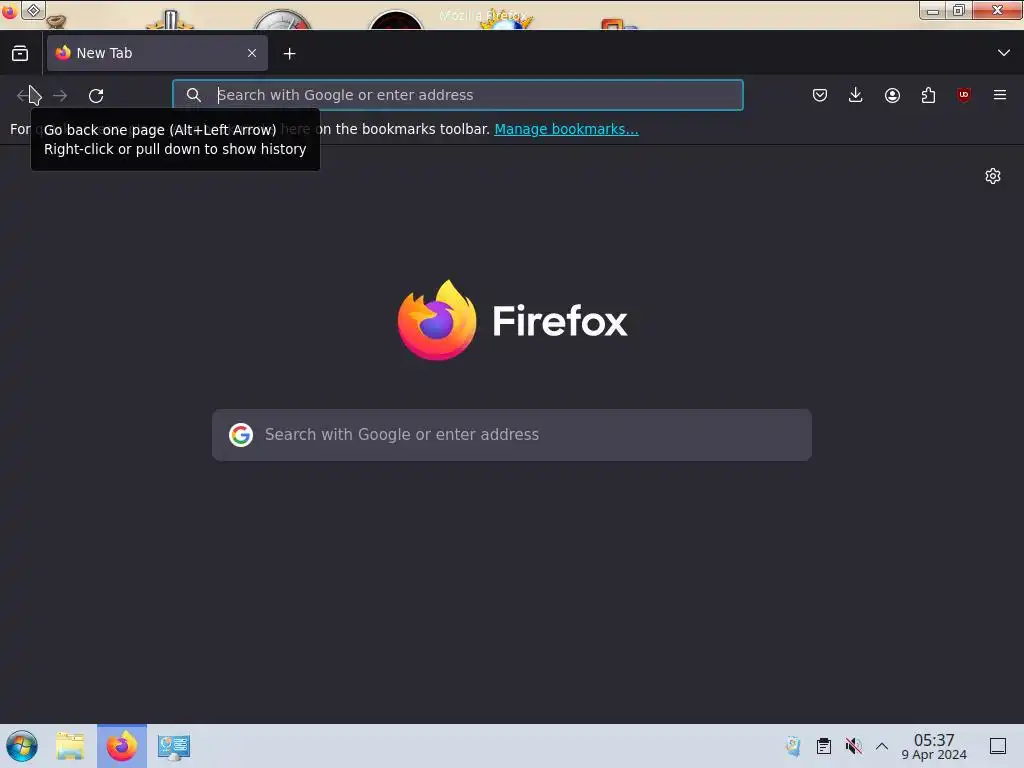Open the Start menu orb

(22, 746)
